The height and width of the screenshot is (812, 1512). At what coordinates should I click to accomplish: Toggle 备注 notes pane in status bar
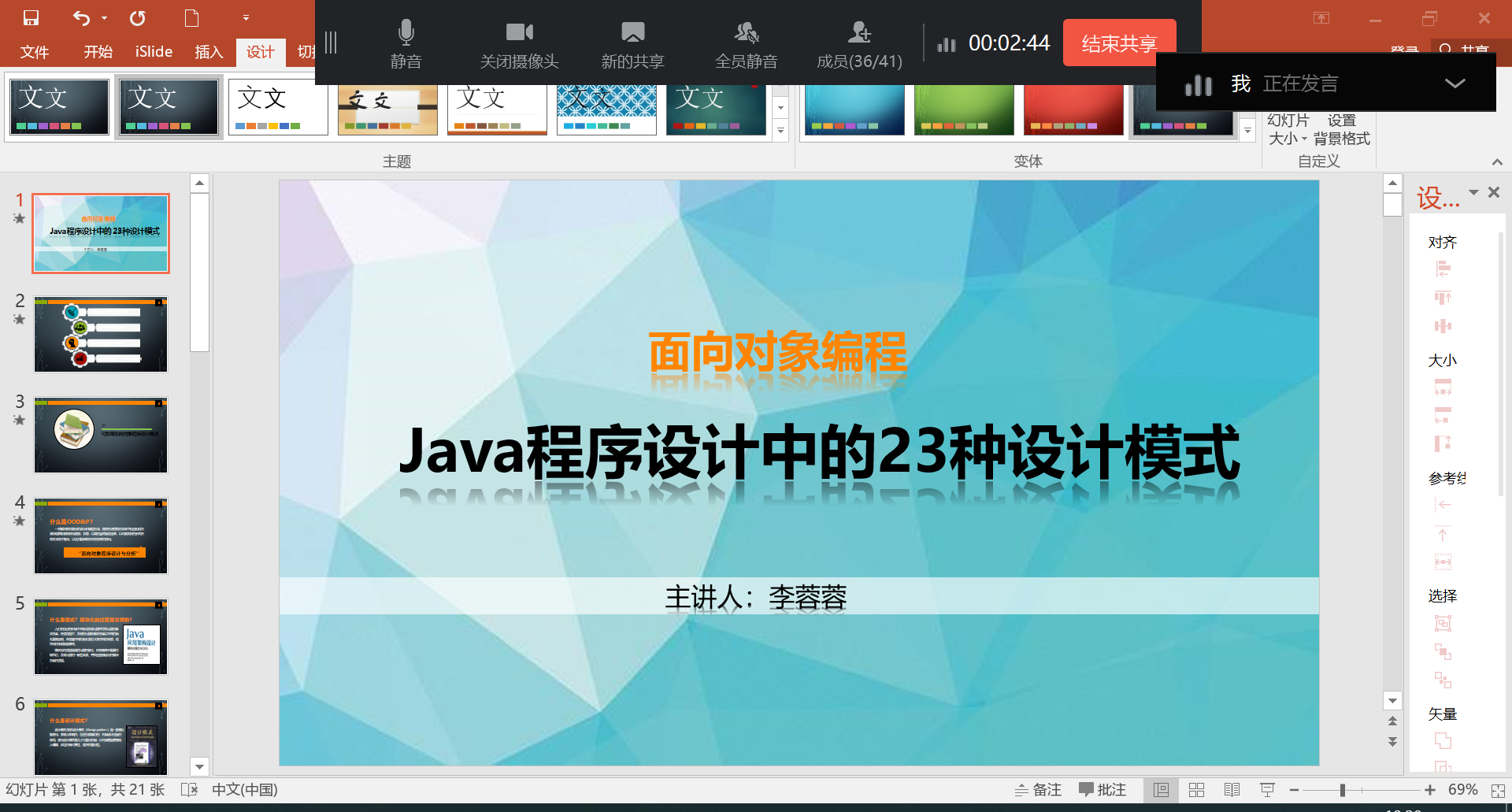(1038, 790)
